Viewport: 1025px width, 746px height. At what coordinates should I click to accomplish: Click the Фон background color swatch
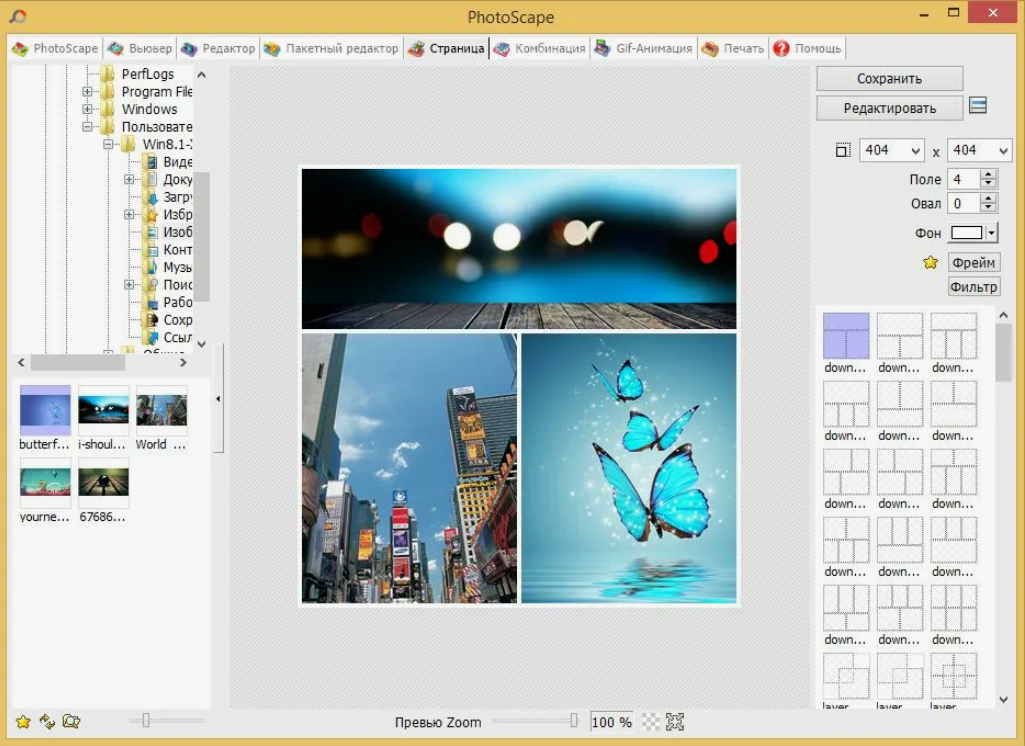click(x=966, y=233)
